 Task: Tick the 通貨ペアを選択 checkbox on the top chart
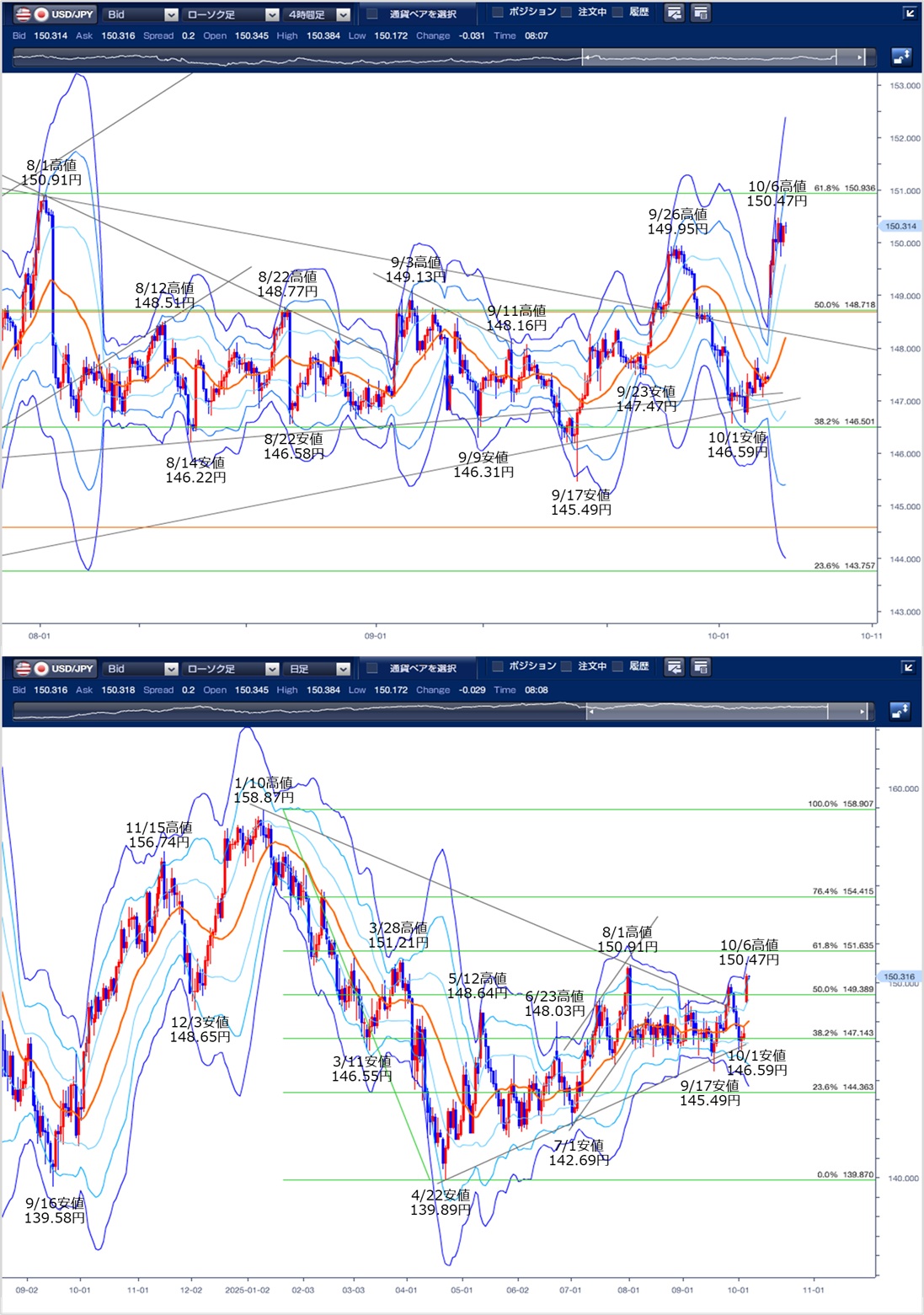(x=372, y=14)
